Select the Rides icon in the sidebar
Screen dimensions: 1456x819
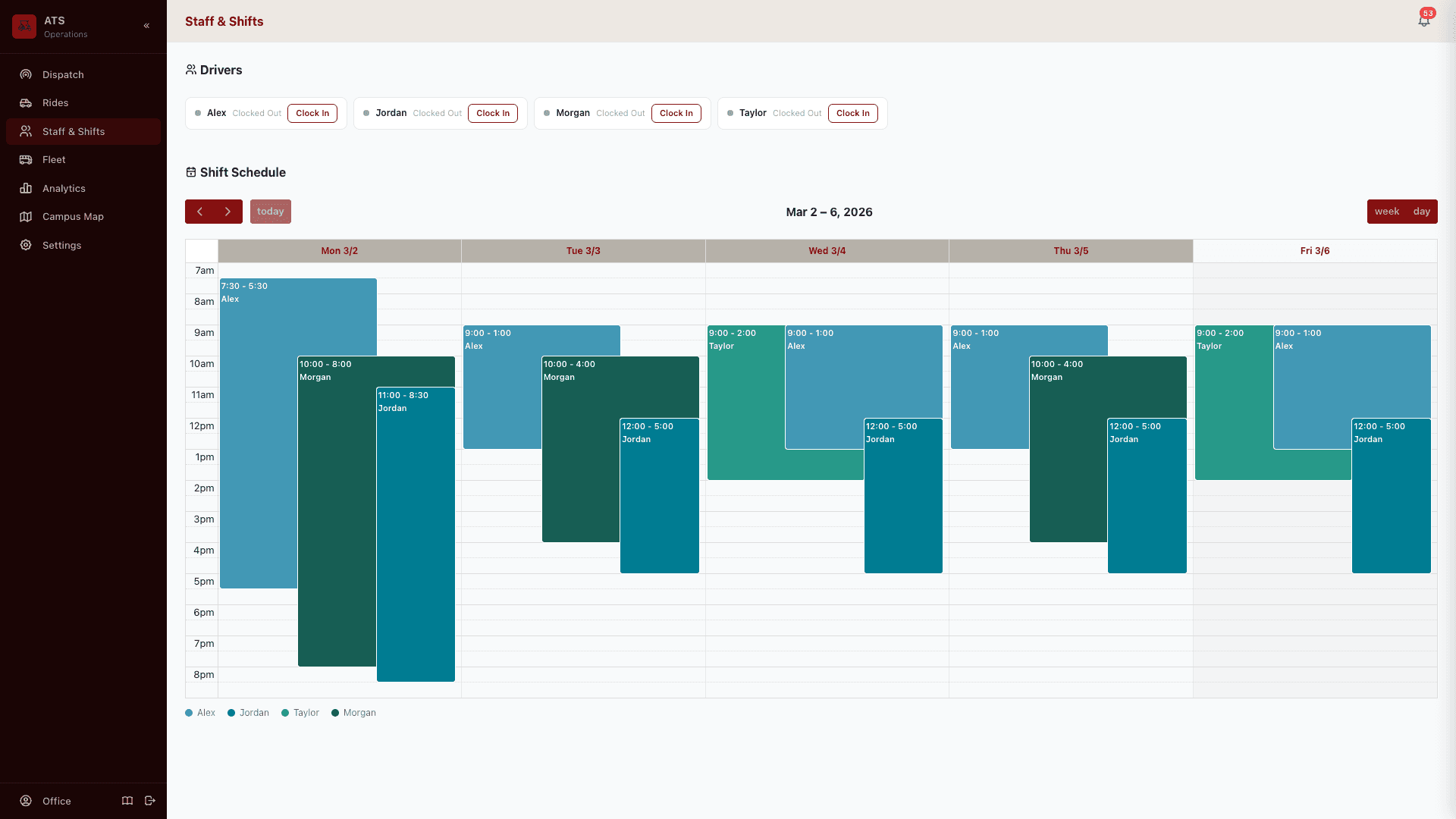(x=25, y=102)
